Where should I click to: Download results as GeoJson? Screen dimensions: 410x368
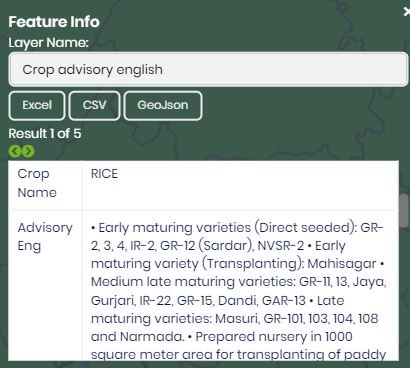click(x=163, y=105)
